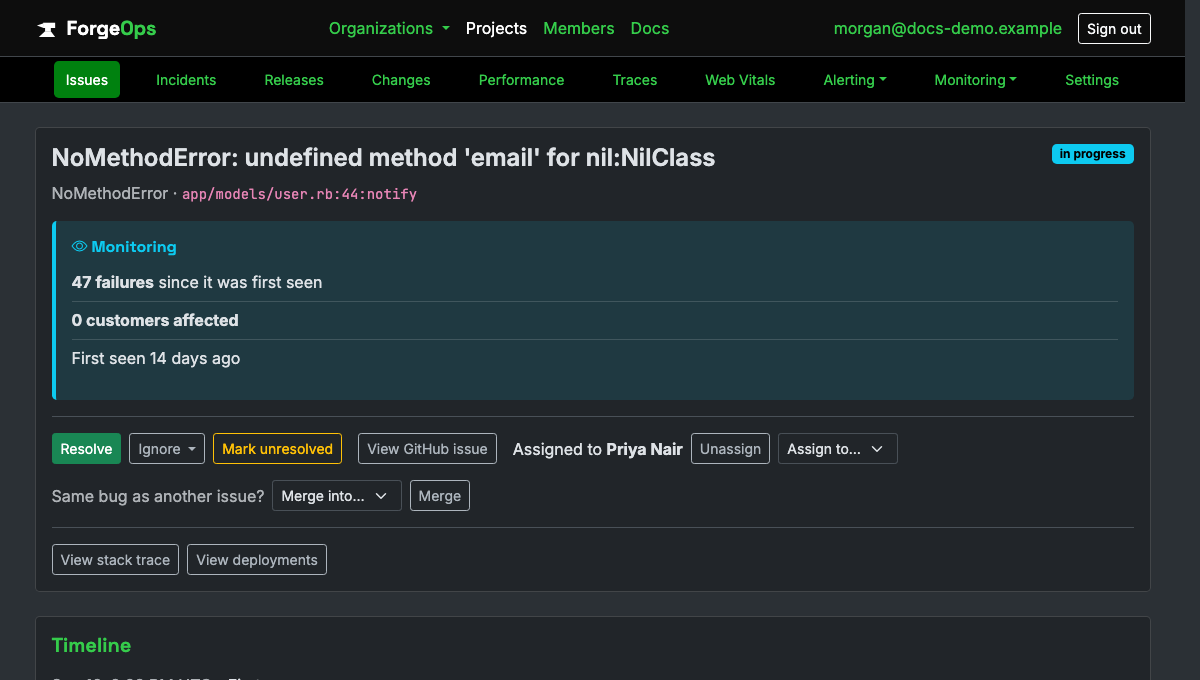Click the morgan@docs-demo.example account link
Image resolution: width=1200 pixels, height=680 pixels.
pyautogui.click(x=948, y=29)
